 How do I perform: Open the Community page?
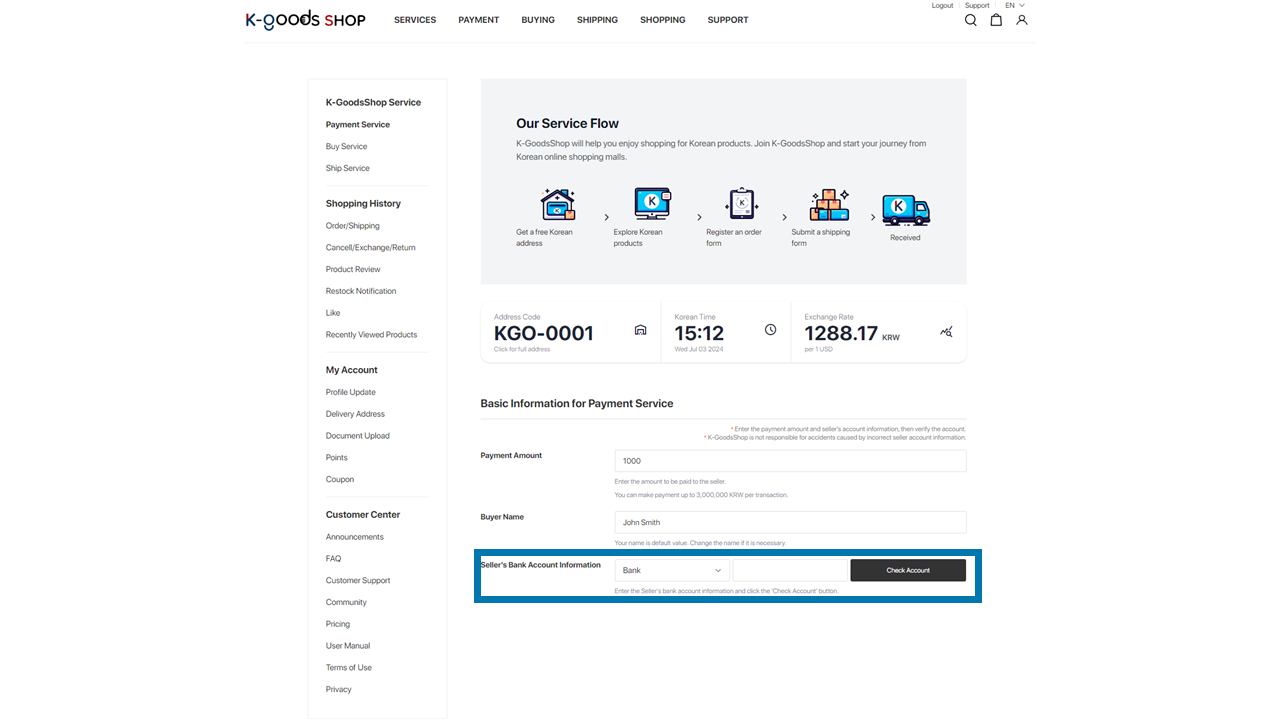click(x=346, y=603)
